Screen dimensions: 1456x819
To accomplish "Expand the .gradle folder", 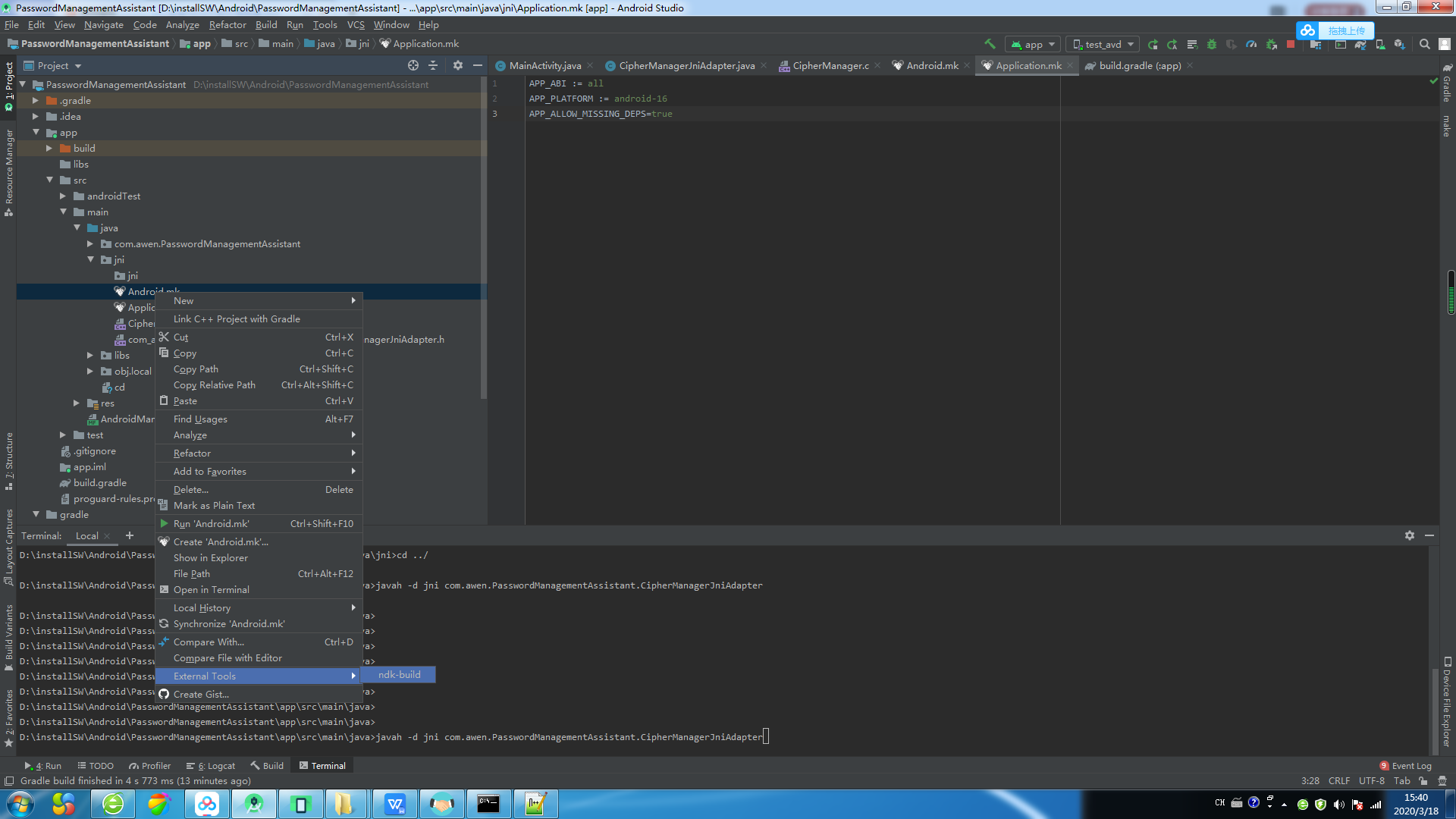I will coord(35,100).
